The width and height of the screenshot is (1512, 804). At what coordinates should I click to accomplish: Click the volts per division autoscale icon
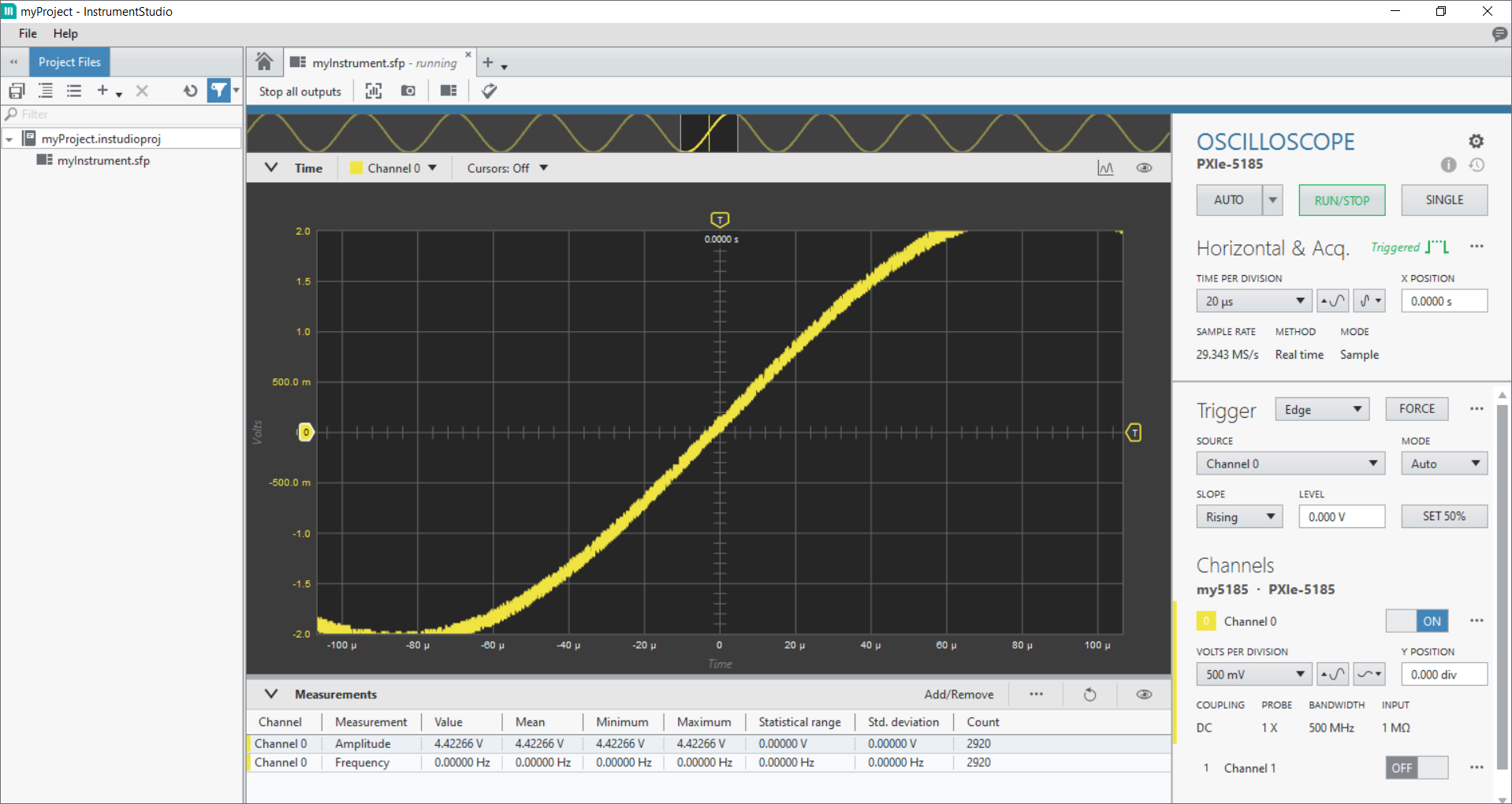(1332, 674)
